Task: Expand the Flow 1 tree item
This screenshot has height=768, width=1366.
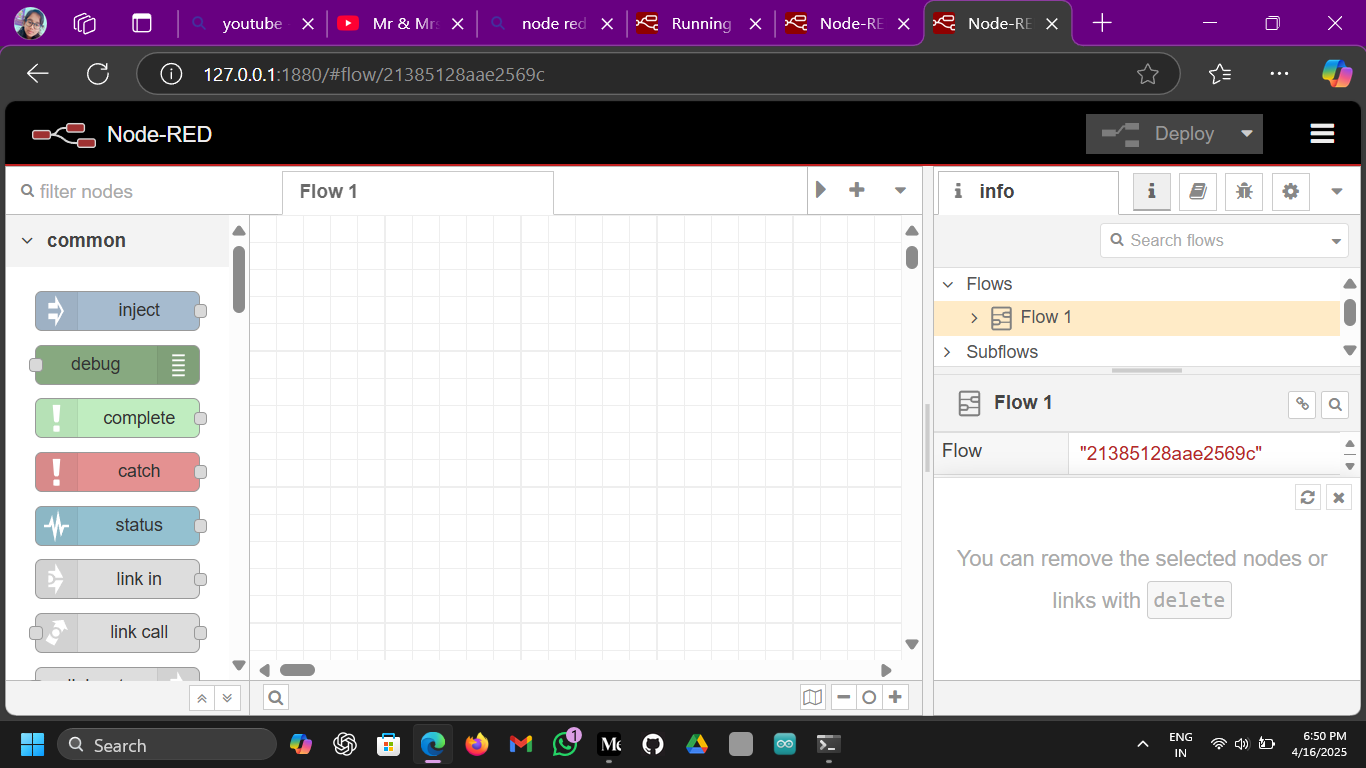Action: tap(974, 318)
